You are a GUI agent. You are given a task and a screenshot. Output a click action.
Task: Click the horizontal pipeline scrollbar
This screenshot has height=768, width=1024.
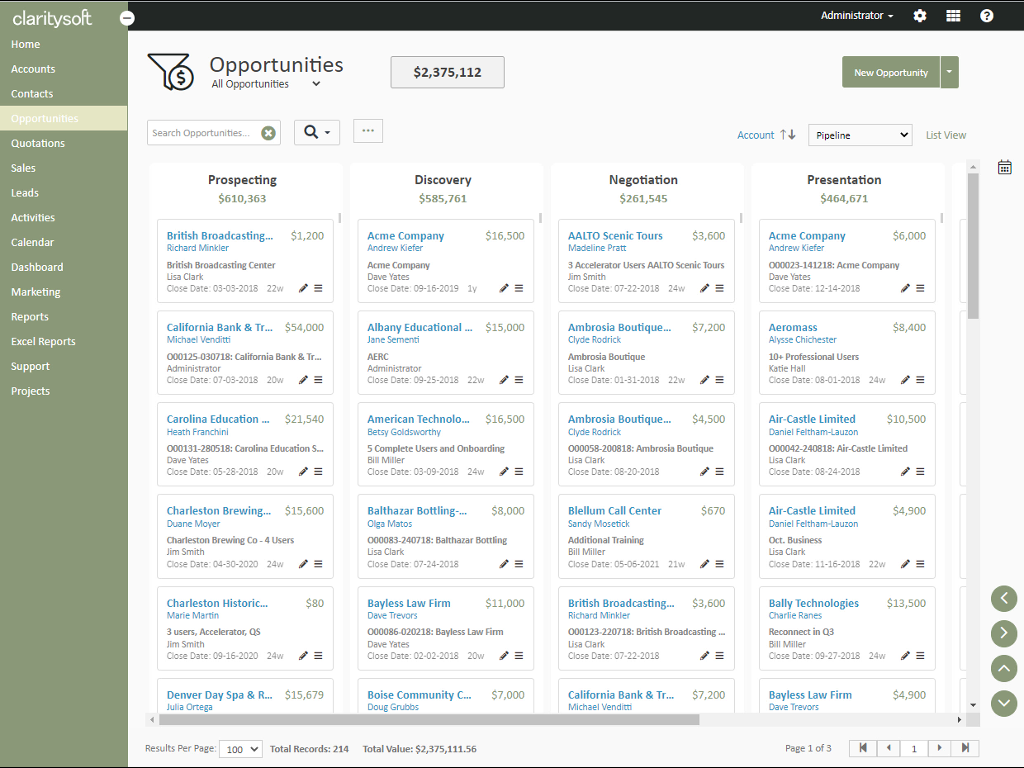[429, 720]
